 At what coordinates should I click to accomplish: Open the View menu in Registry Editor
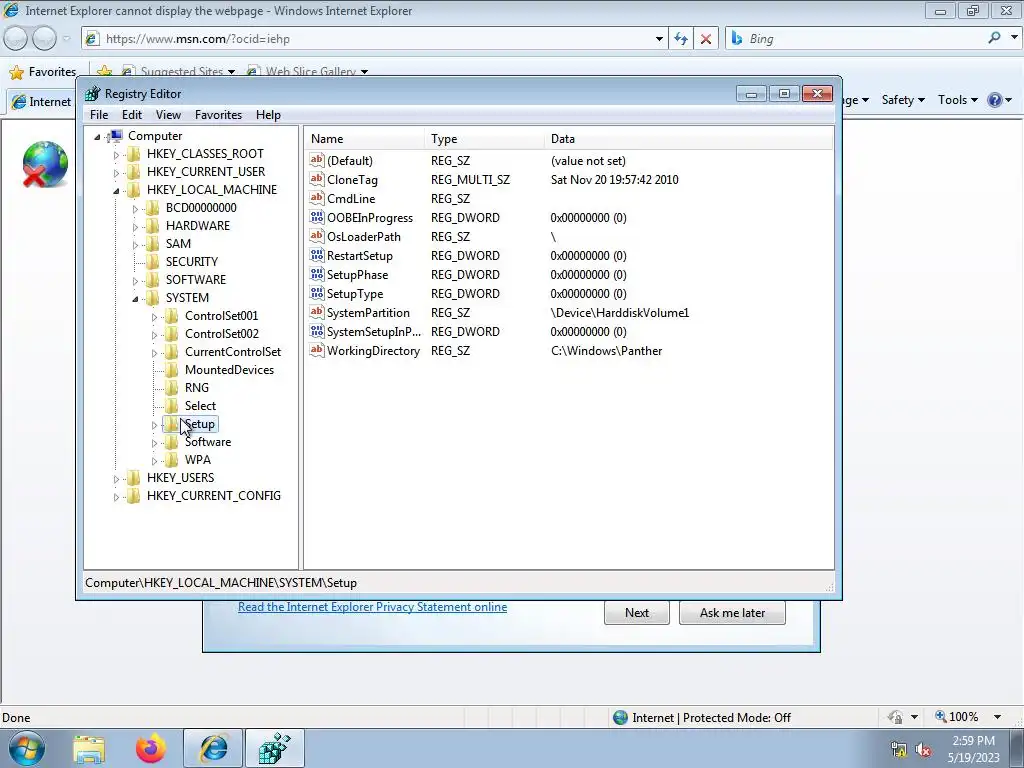tap(168, 115)
